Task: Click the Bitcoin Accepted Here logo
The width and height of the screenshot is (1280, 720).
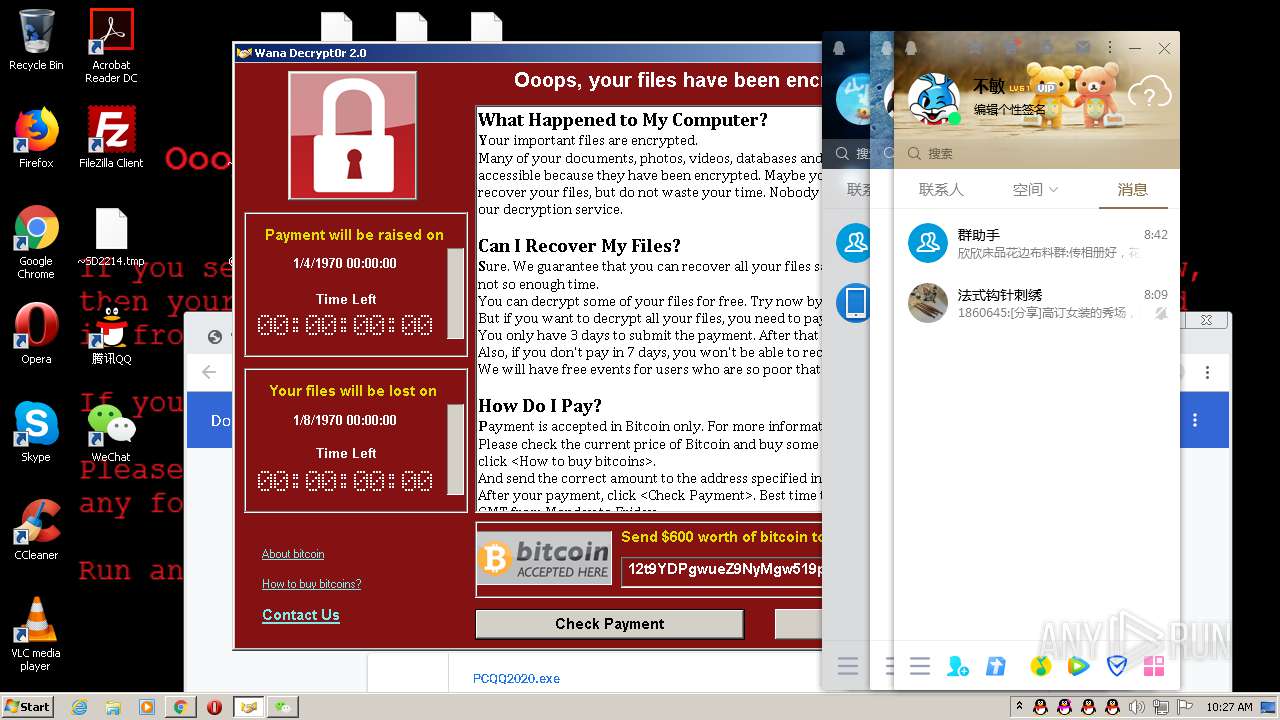Action: (x=544, y=560)
